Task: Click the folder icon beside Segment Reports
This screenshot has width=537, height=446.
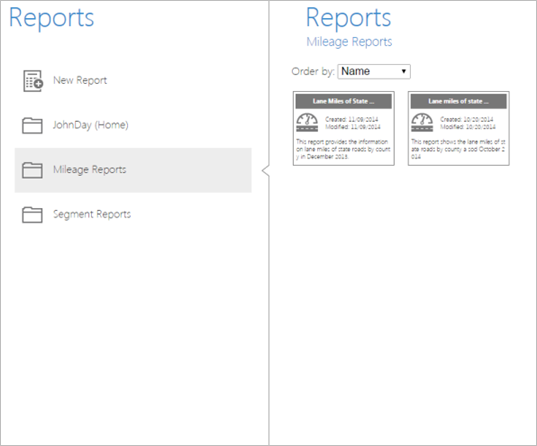Action: [x=32, y=214]
